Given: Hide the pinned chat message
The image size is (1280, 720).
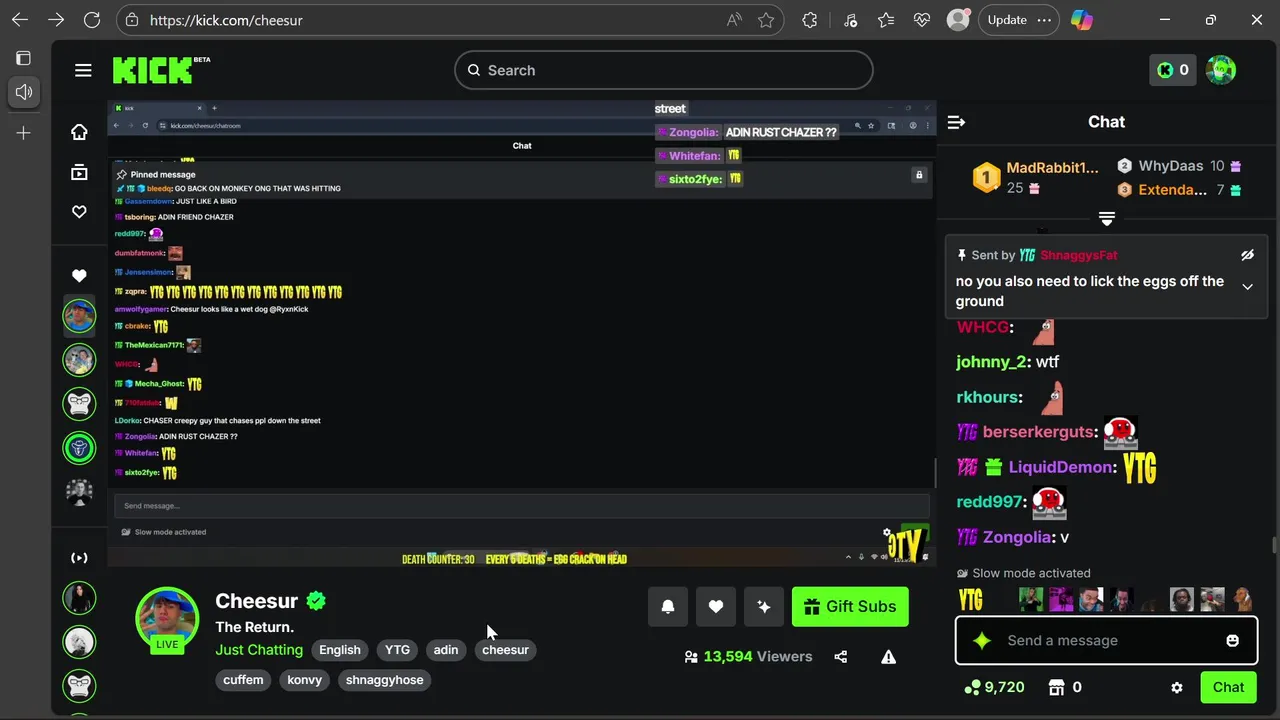Looking at the screenshot, I should (1247, 255).
